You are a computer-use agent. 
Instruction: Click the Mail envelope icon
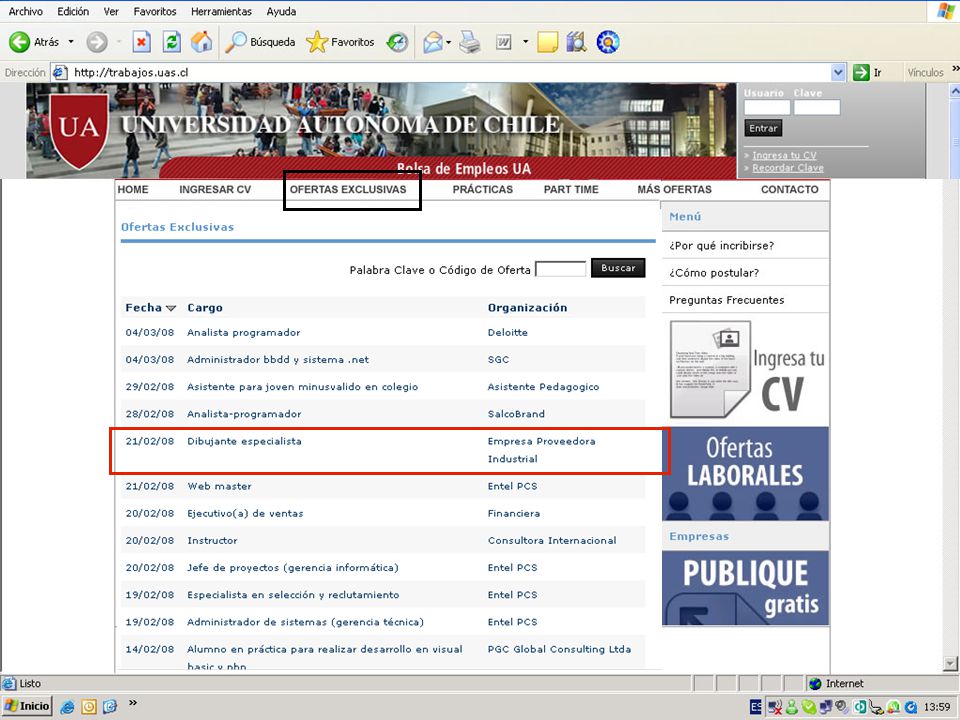pos(433,42)
